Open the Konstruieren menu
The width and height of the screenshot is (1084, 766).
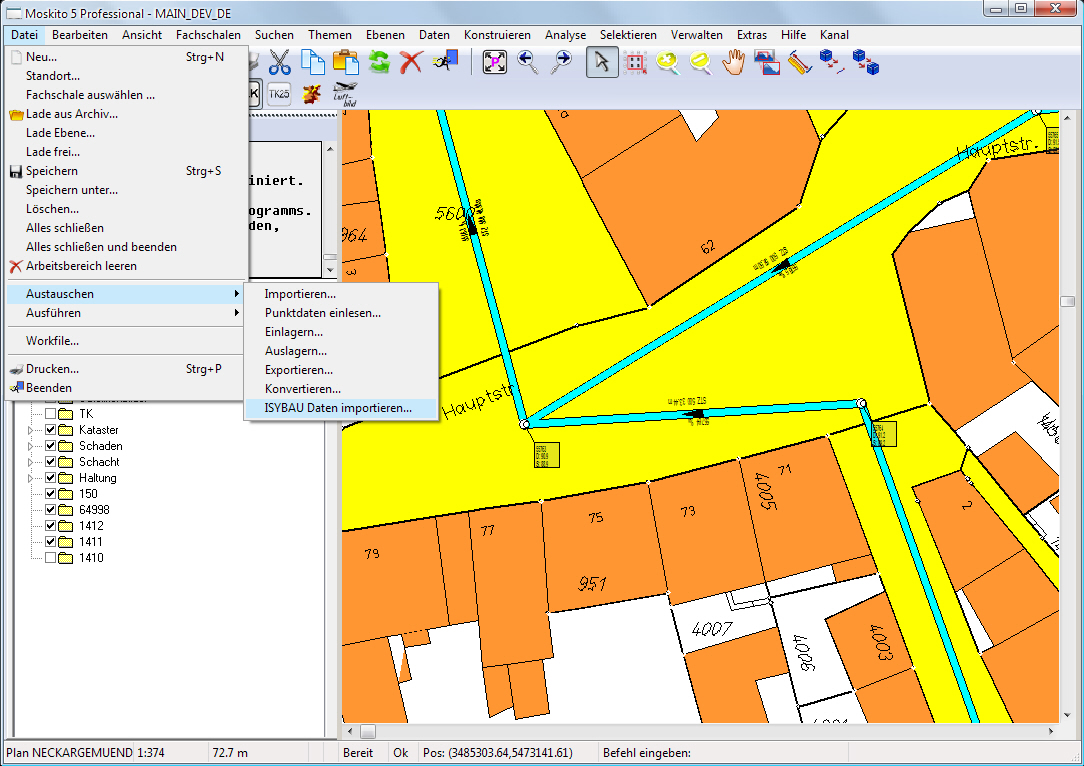click(497, 35)
